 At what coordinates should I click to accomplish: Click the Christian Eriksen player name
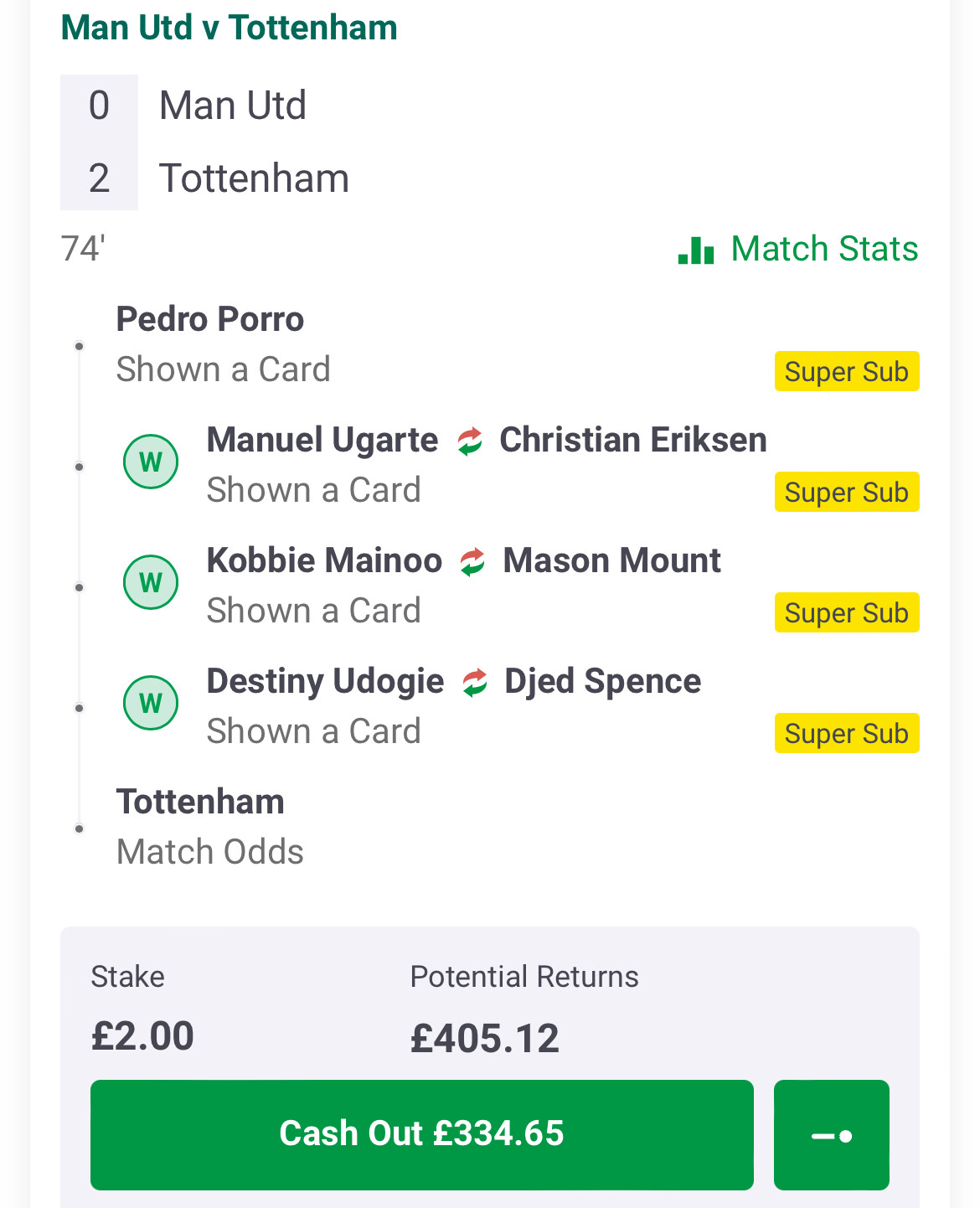(x=633, y=440)
